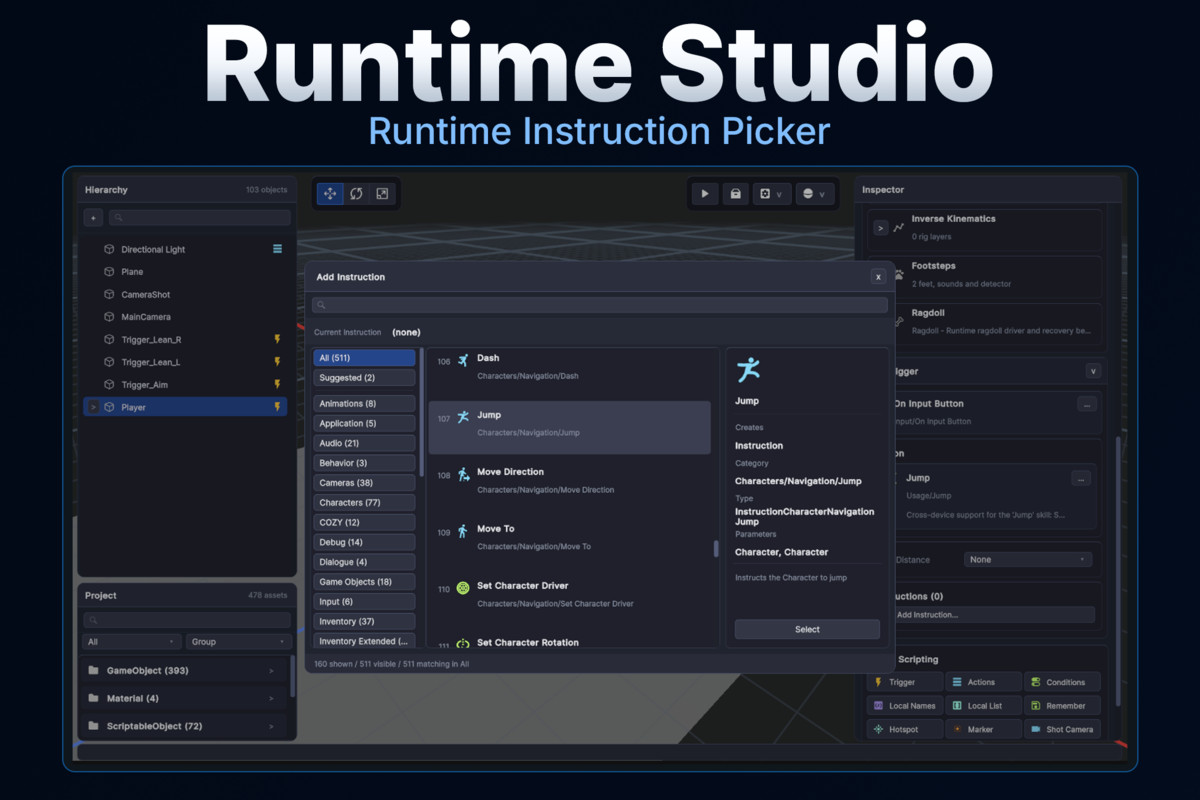Select the Move transform tool
This screenshot has height=800, width=1200.
click(330, 194)
